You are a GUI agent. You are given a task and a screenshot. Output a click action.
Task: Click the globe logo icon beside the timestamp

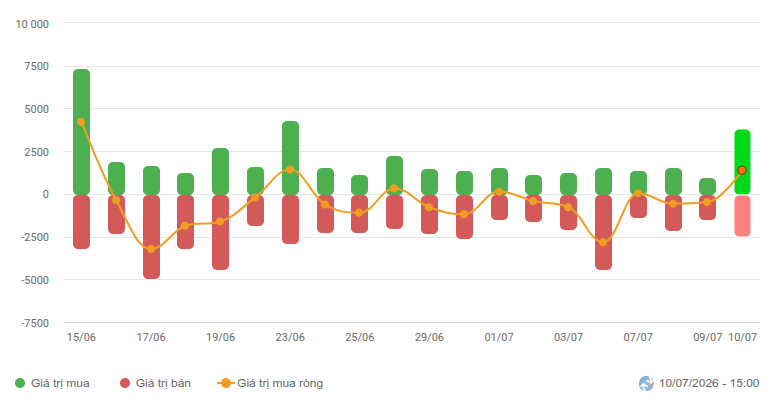[x=646, y=383]
